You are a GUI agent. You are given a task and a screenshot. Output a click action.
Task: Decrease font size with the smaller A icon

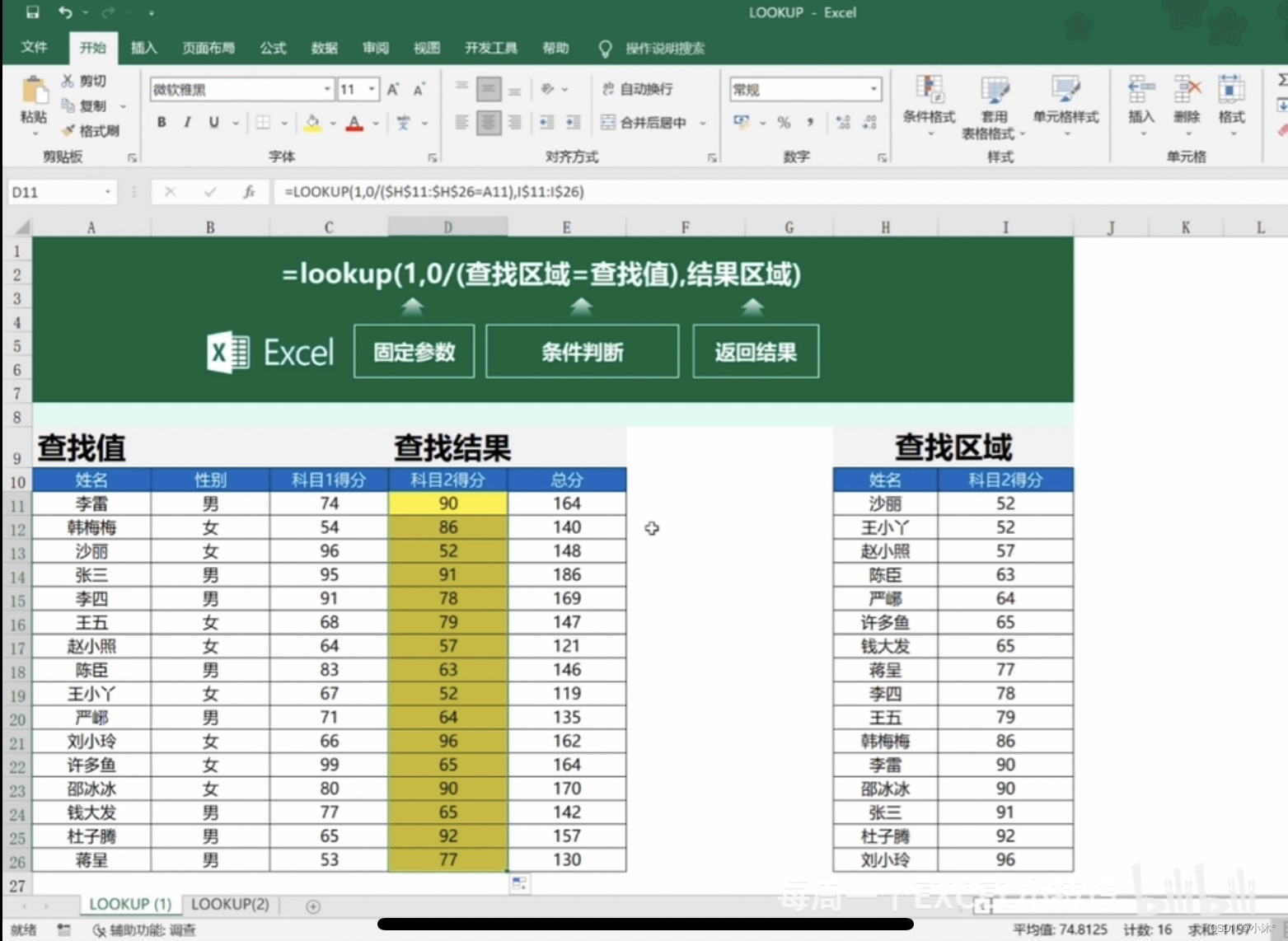pyautogui.click(x=419, y=89)
